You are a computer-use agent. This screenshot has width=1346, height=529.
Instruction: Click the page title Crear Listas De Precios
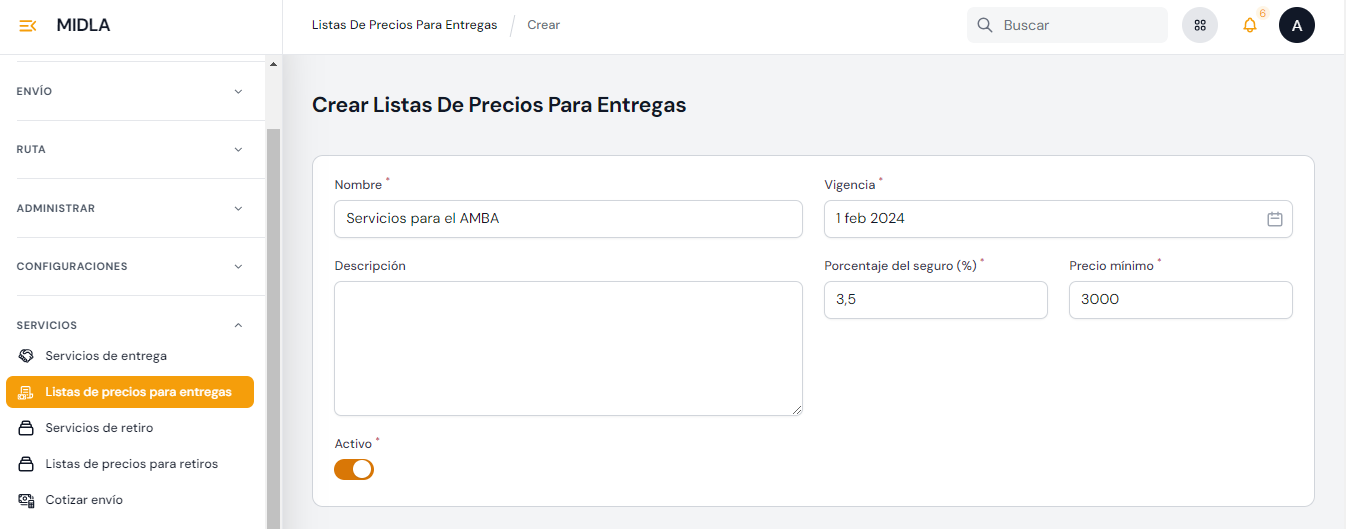pos(499,104)
